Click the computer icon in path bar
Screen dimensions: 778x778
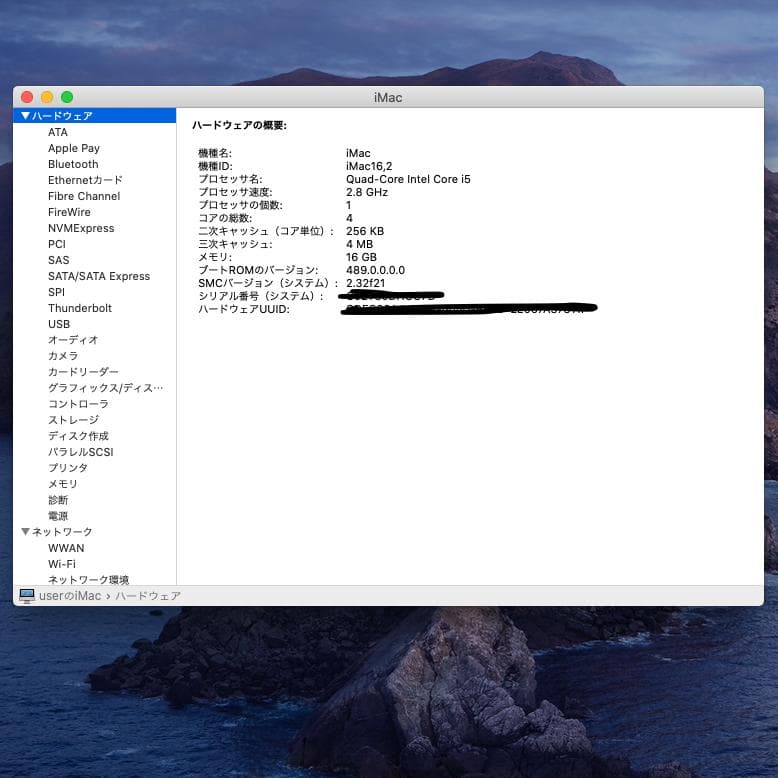point(27,595)
